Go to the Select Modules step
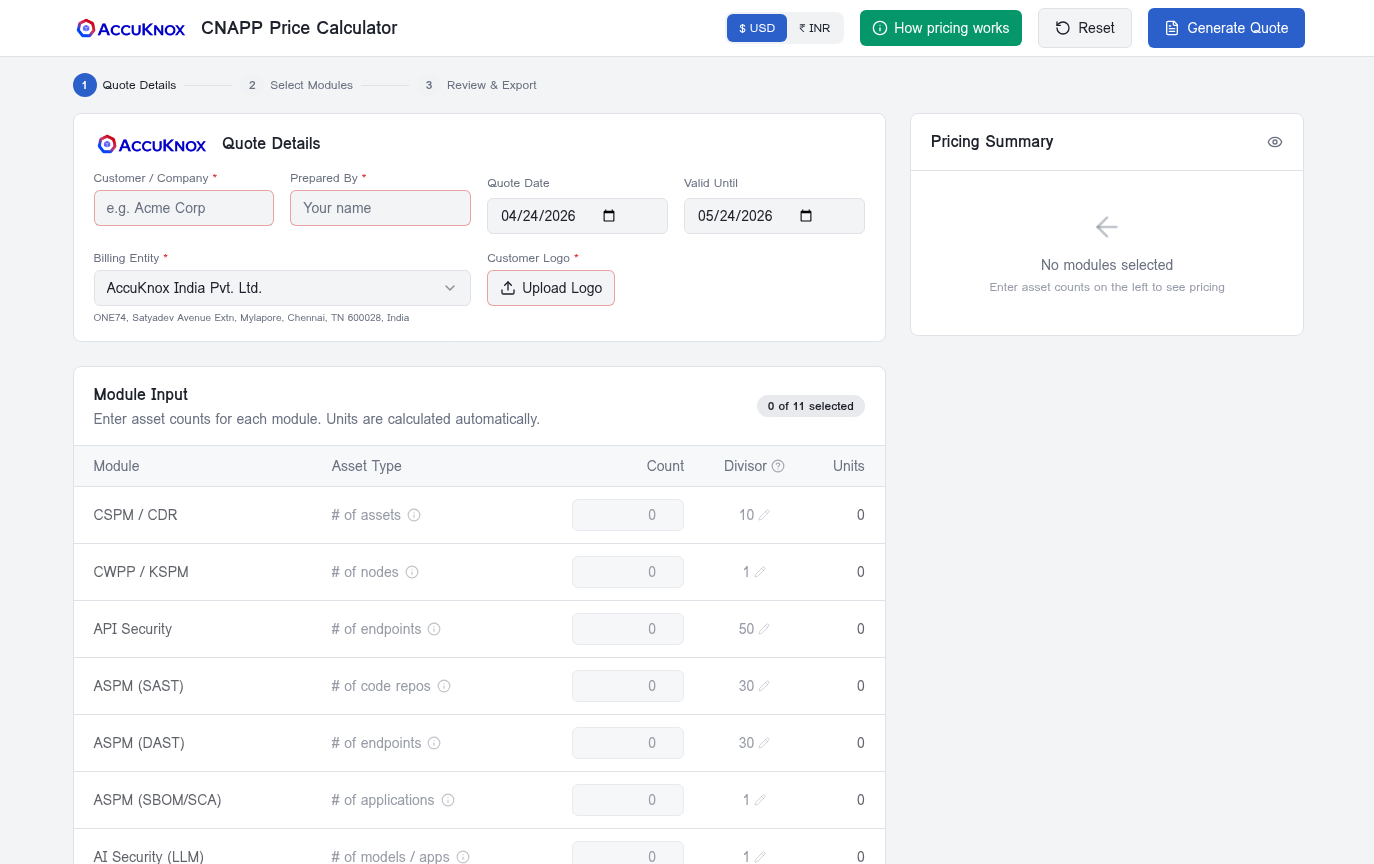This screenshot has height=864, width=1374. 301,85
